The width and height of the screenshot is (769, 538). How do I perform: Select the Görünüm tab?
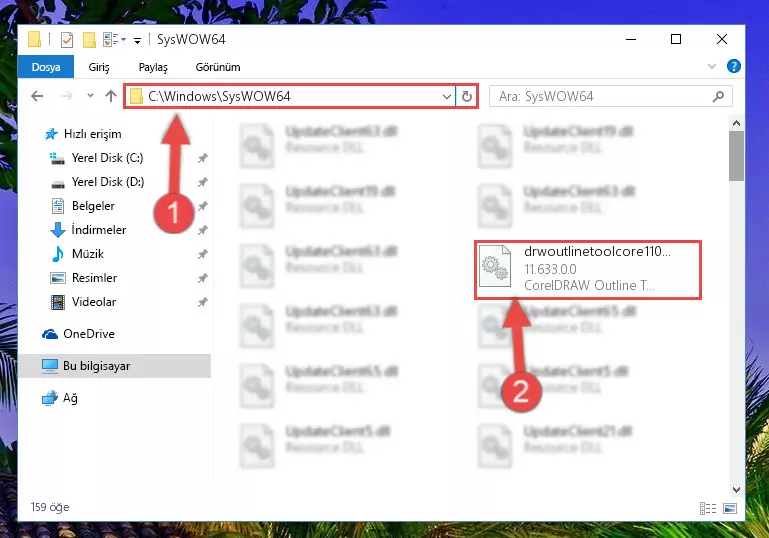click(x=218, y=67)
